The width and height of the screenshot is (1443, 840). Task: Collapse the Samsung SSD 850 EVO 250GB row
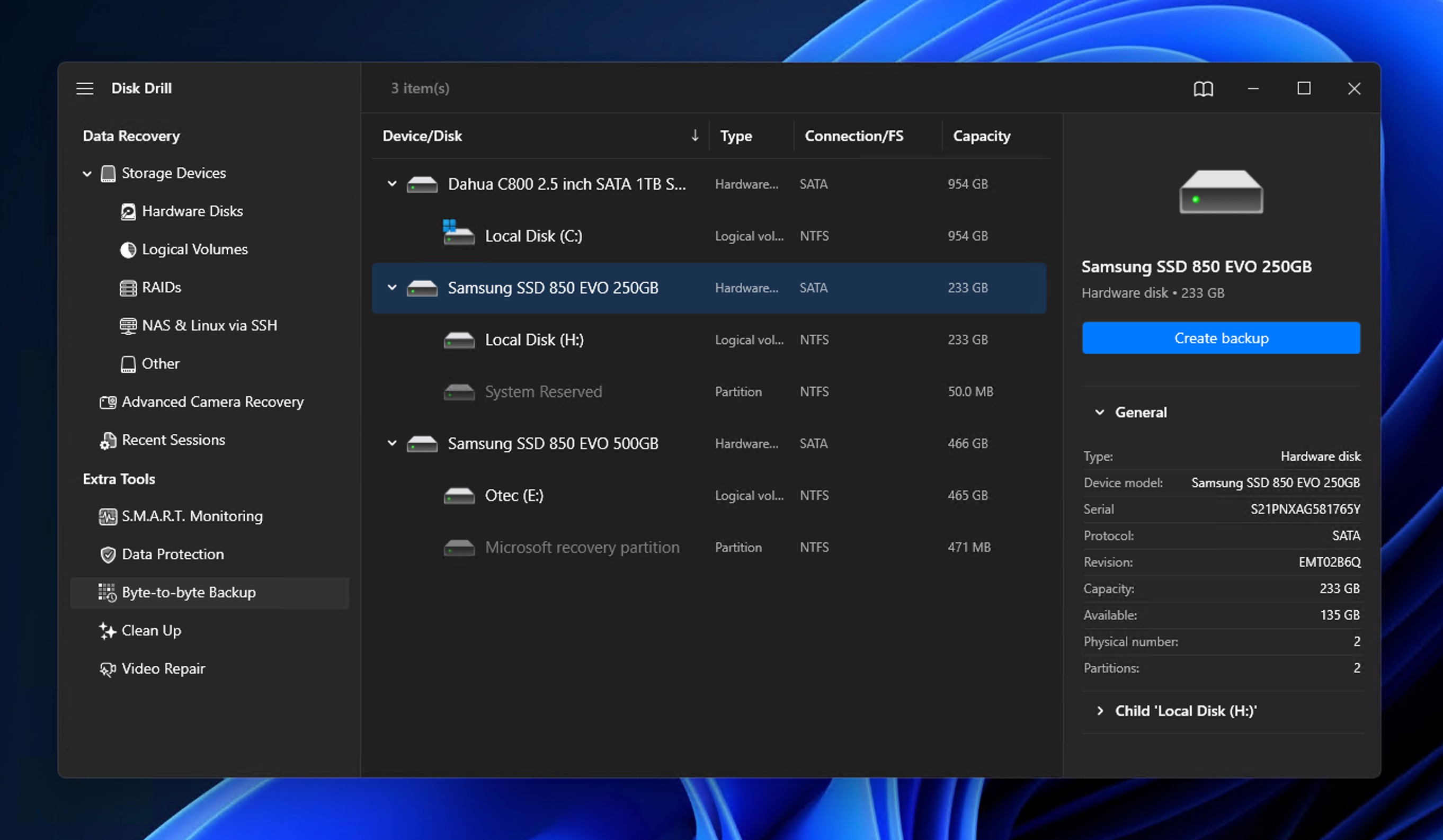point(392,288)
